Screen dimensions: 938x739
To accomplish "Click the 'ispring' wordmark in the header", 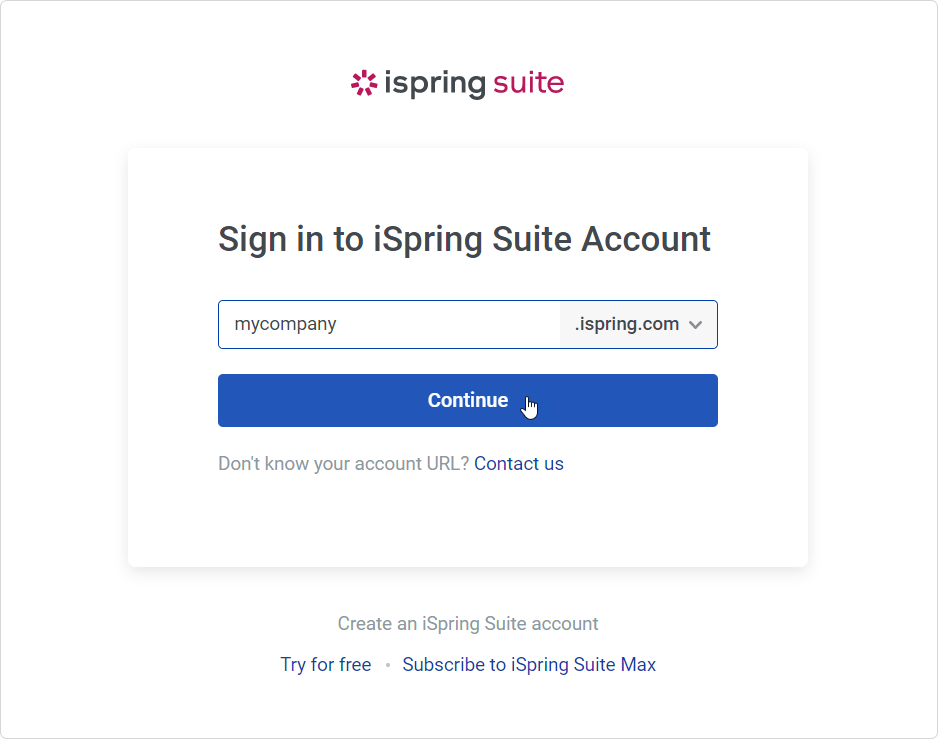I will 435,84.
